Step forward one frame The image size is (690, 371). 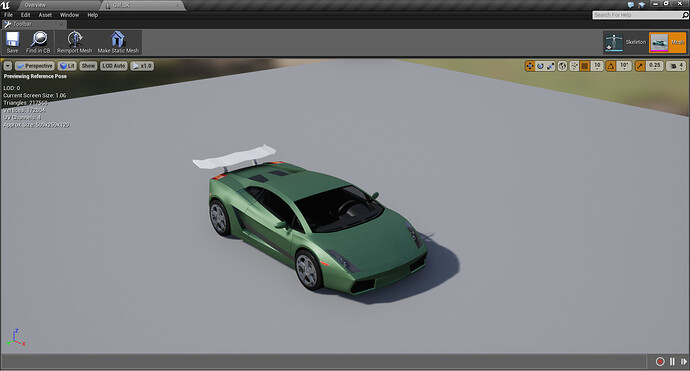tap(683, 361)
